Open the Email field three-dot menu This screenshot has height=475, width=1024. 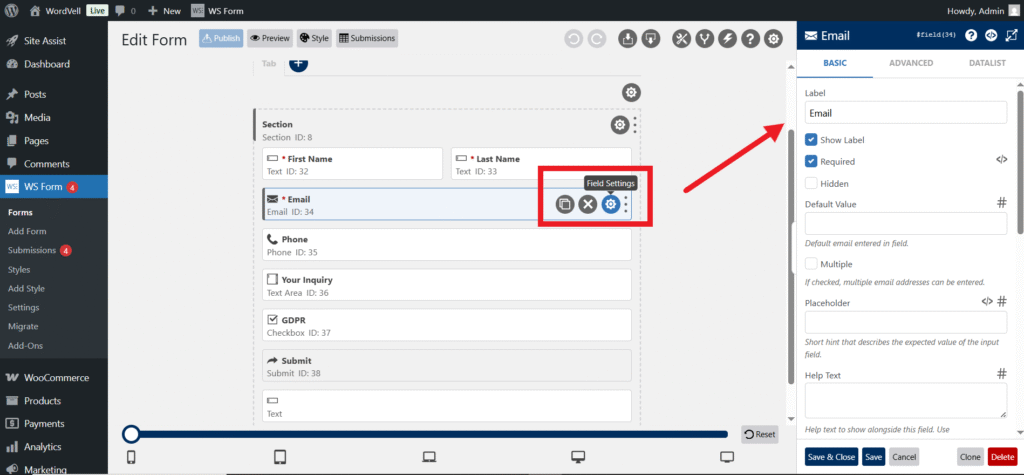(627, 204)
